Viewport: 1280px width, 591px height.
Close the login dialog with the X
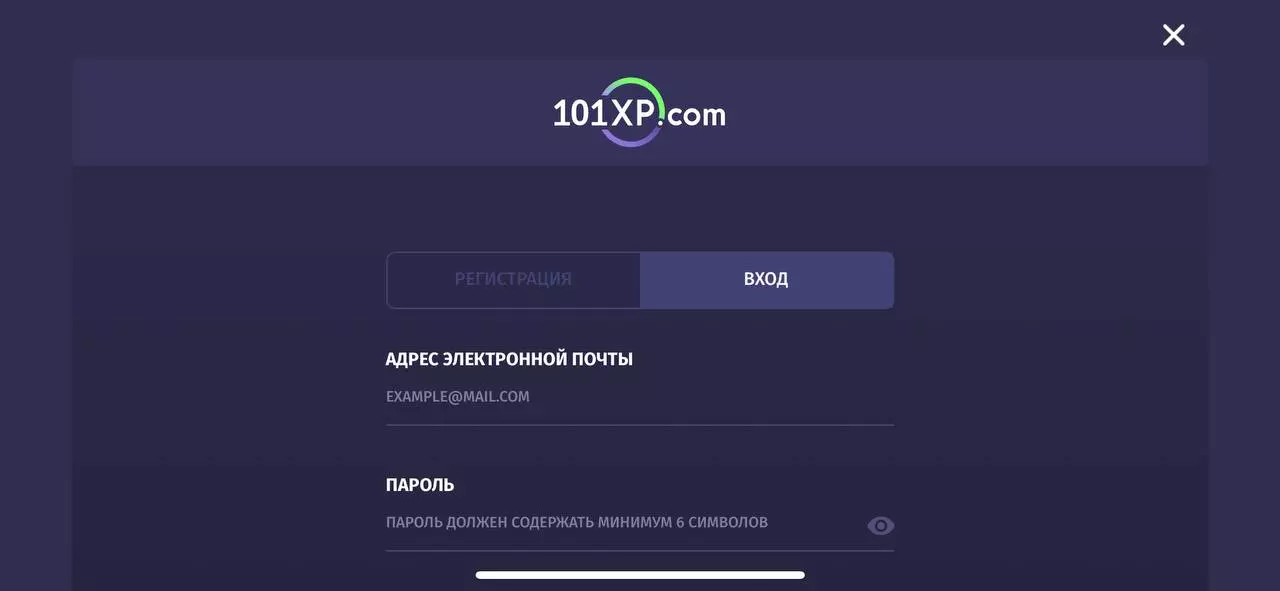1173,35
